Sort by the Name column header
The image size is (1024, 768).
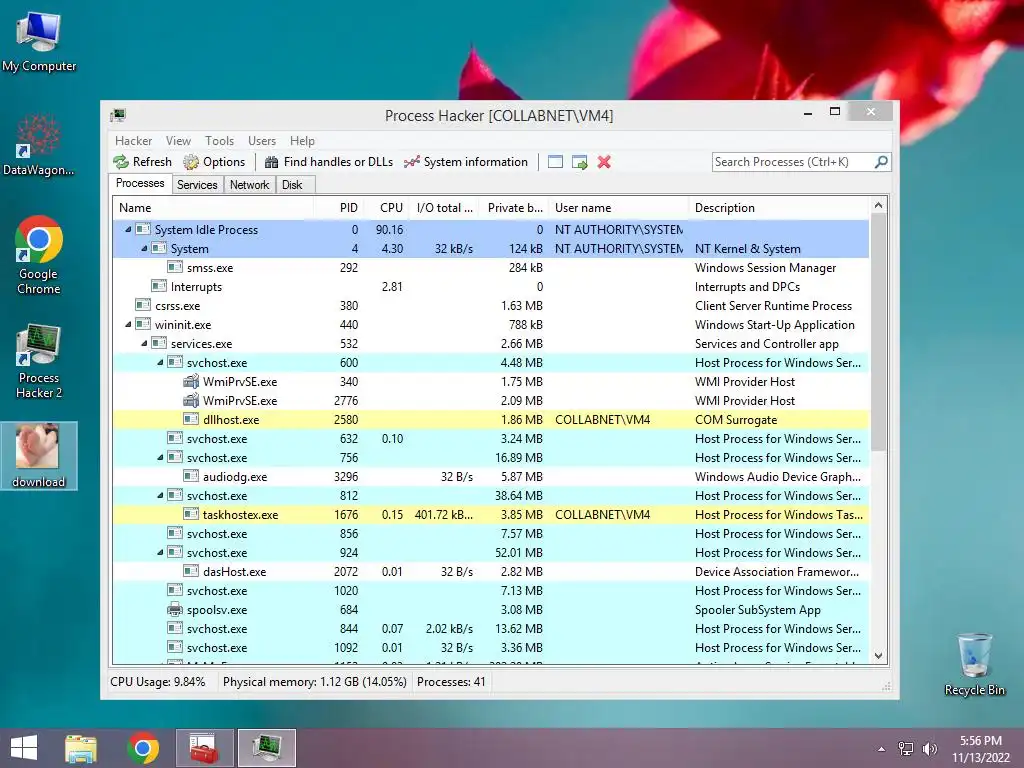click(213, 208)
